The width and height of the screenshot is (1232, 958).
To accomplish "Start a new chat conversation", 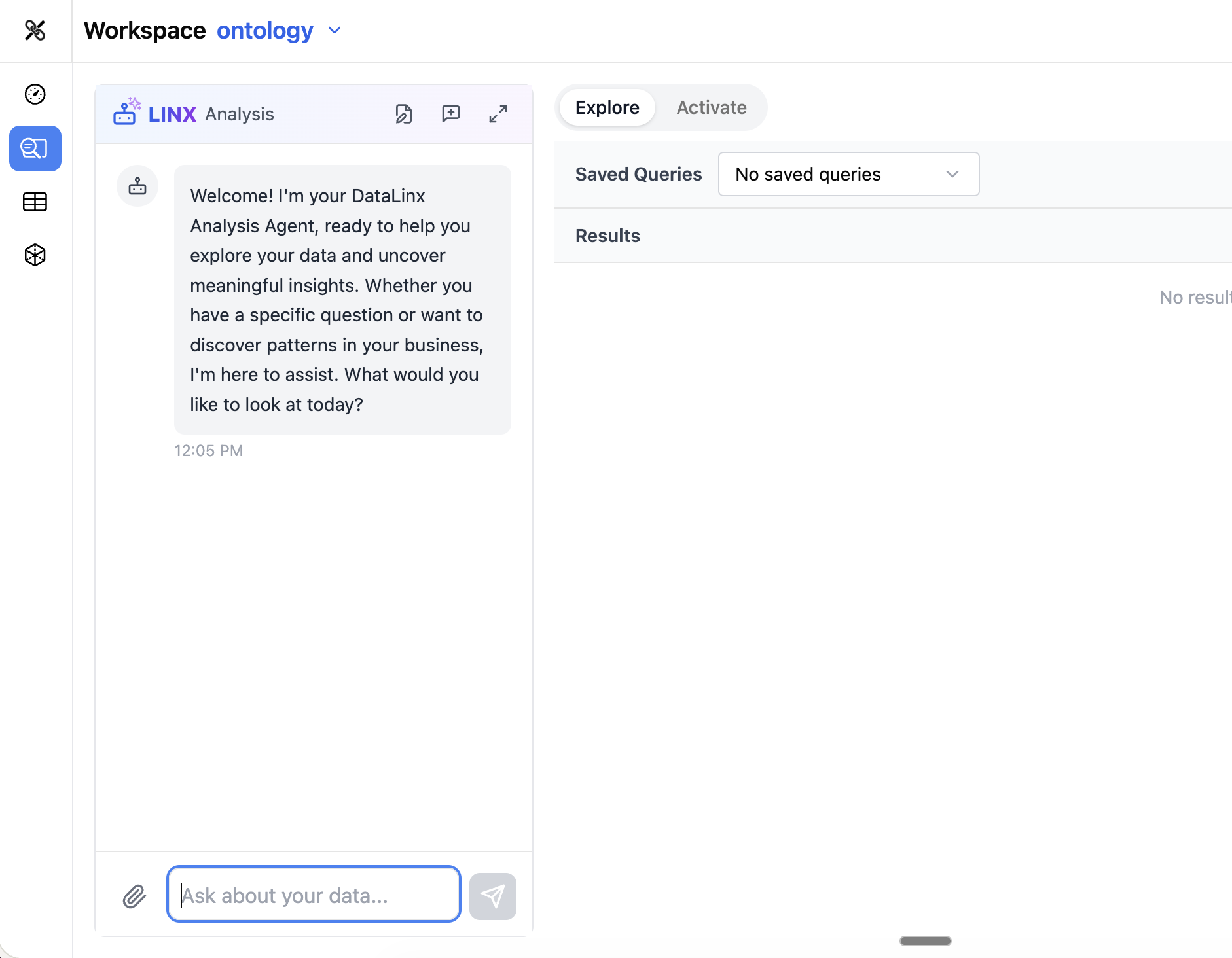I will [x=451, y=113].
